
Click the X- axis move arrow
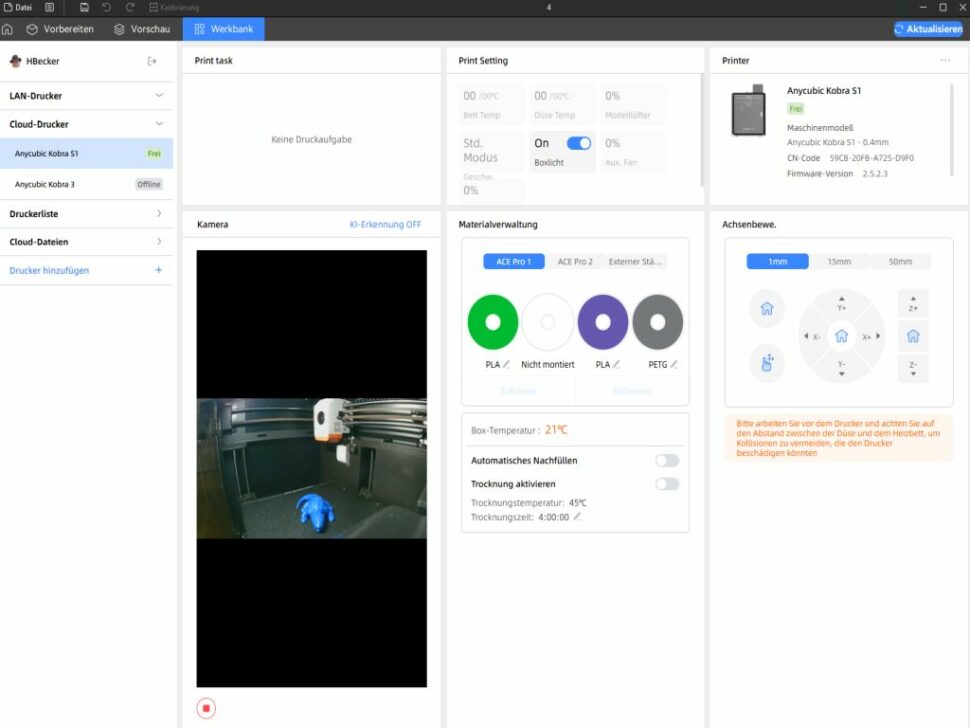tap(812, 336)
